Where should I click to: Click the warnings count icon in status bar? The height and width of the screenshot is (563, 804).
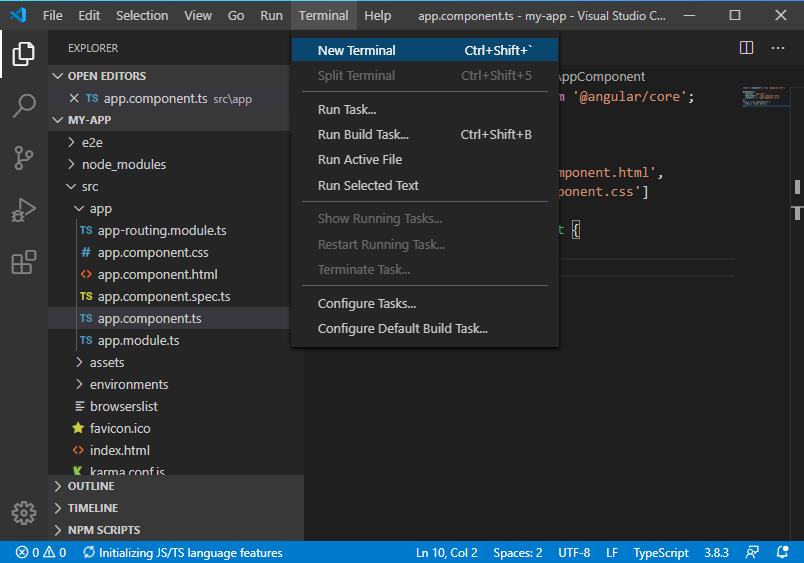click(49, 552)
